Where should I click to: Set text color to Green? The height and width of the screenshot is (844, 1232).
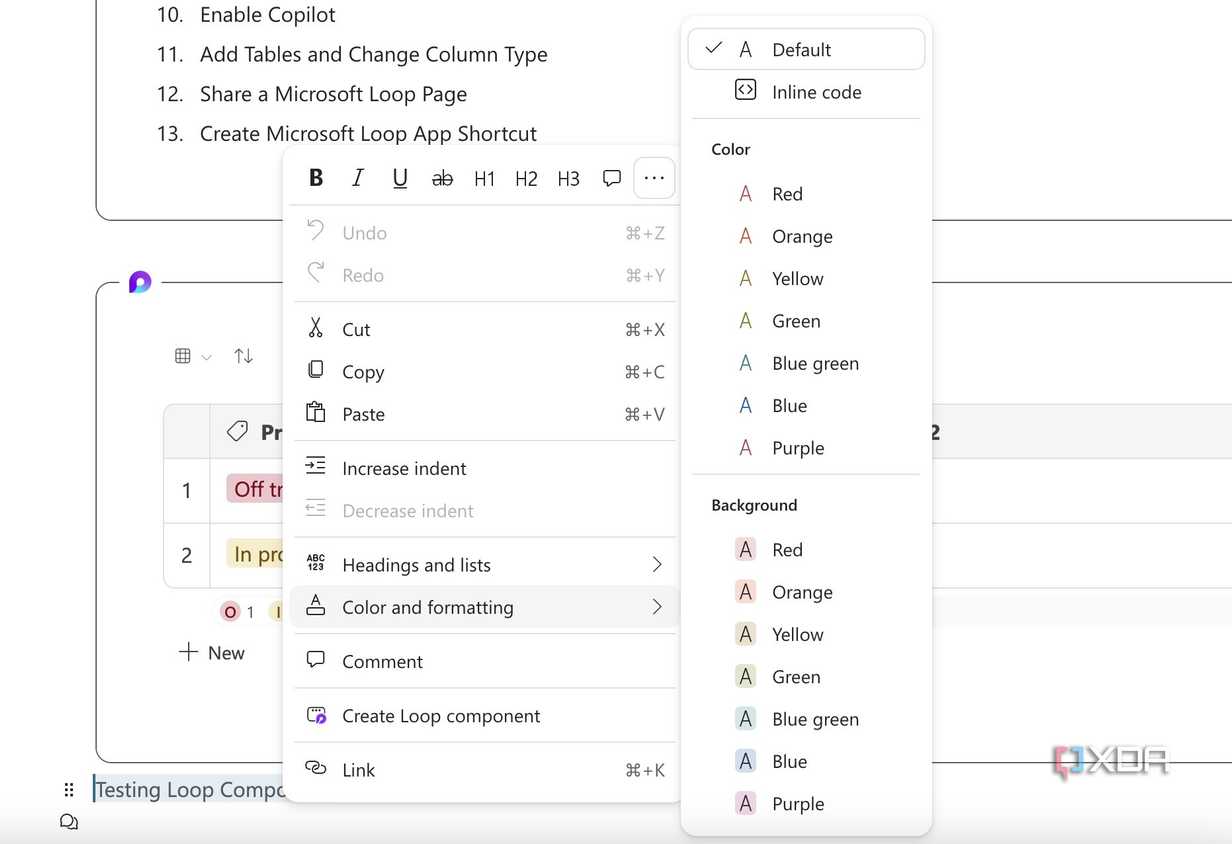pyautogui.click(x=806, y=321)
